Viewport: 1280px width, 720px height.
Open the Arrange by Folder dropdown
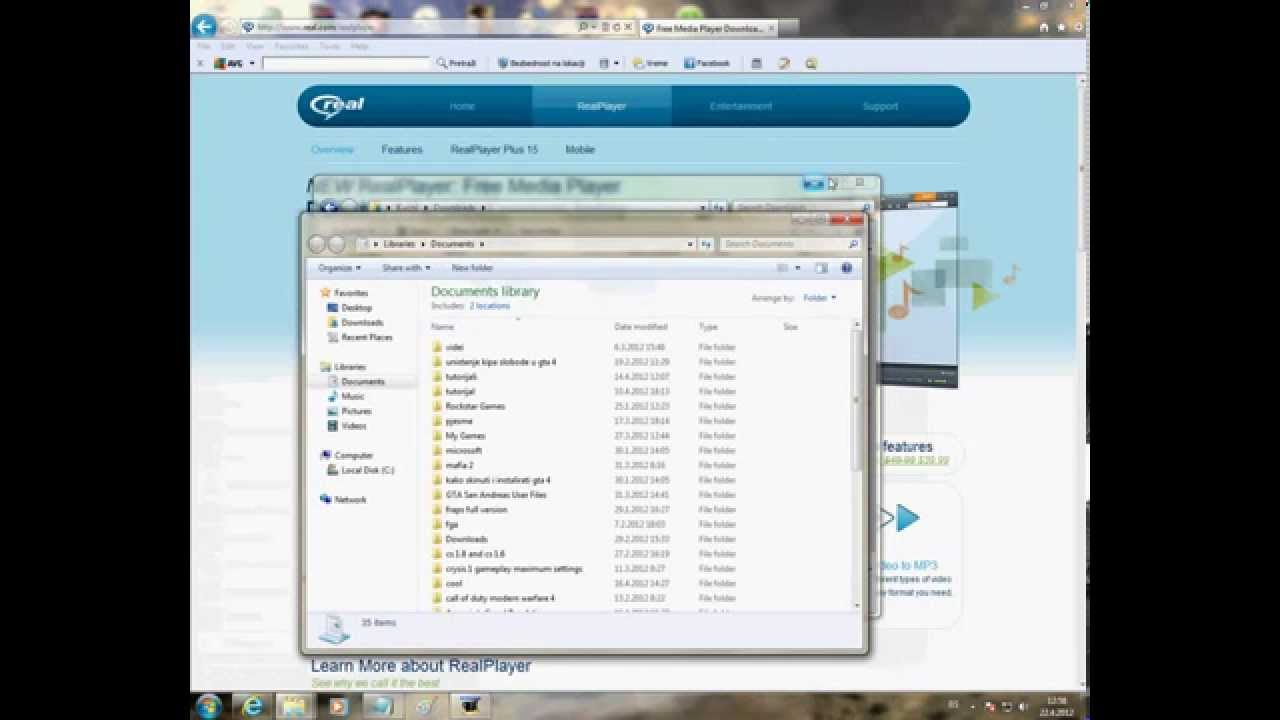819,298
